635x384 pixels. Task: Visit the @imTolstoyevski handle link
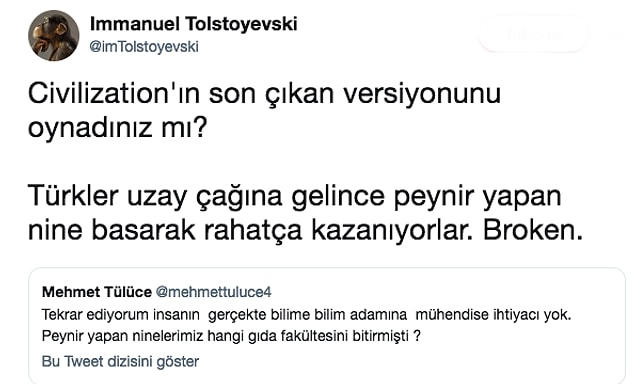tap(144, 47)
